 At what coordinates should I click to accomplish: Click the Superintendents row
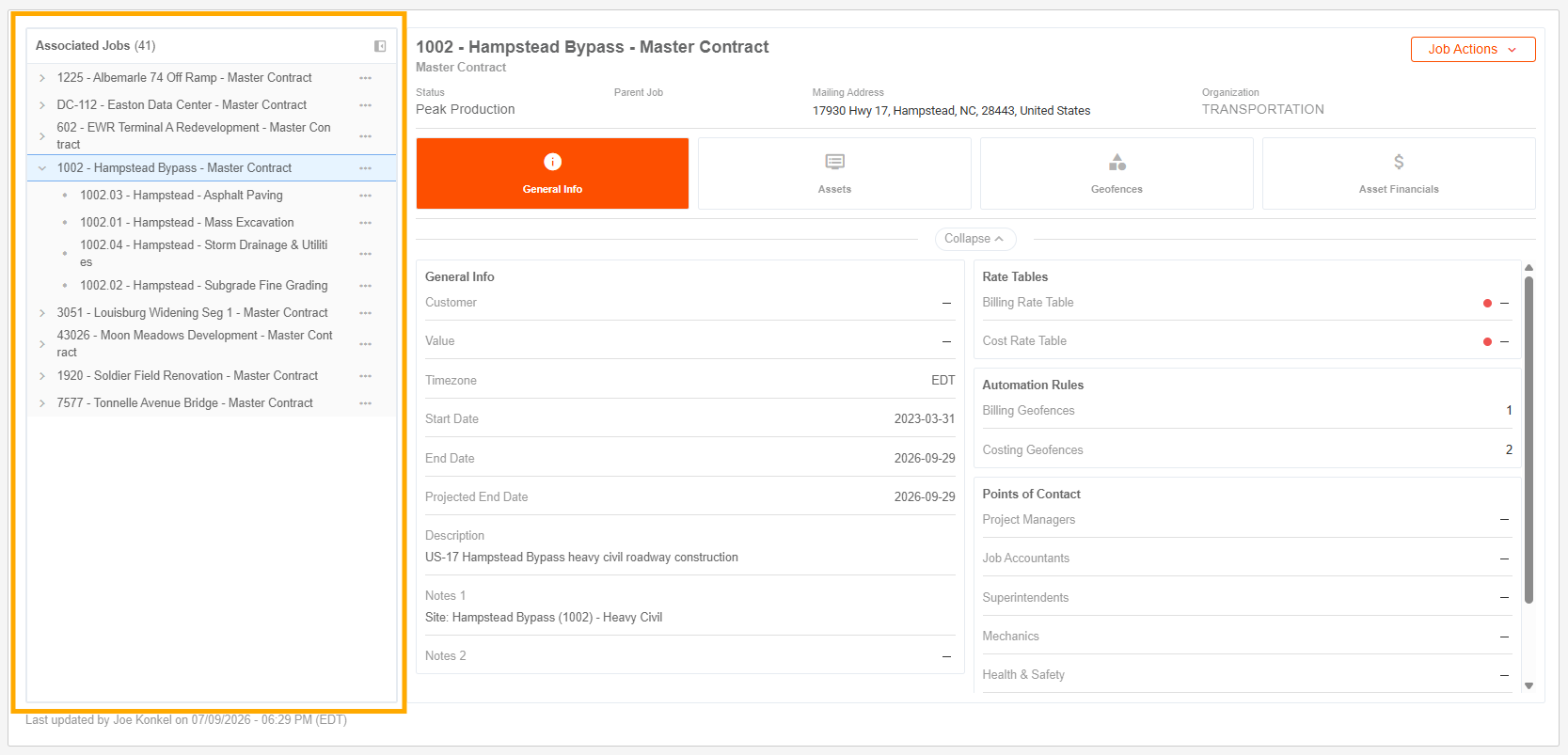pos(1246,598)
